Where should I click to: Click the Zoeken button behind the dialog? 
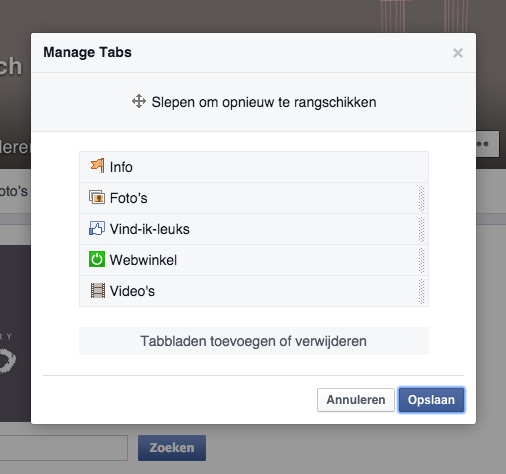point(172,448)
